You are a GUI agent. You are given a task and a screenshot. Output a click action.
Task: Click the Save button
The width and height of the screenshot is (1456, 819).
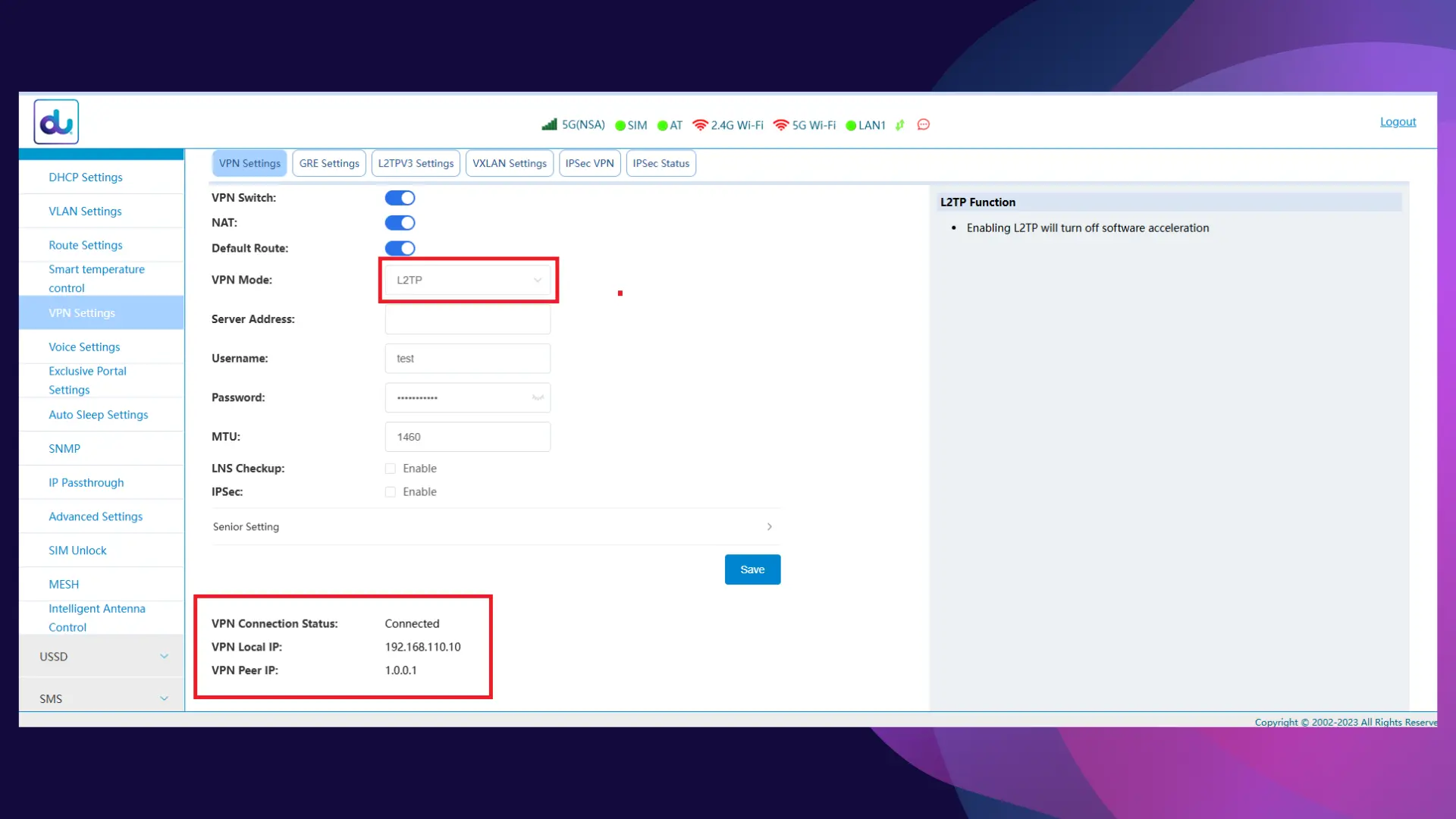pos(752,570)
